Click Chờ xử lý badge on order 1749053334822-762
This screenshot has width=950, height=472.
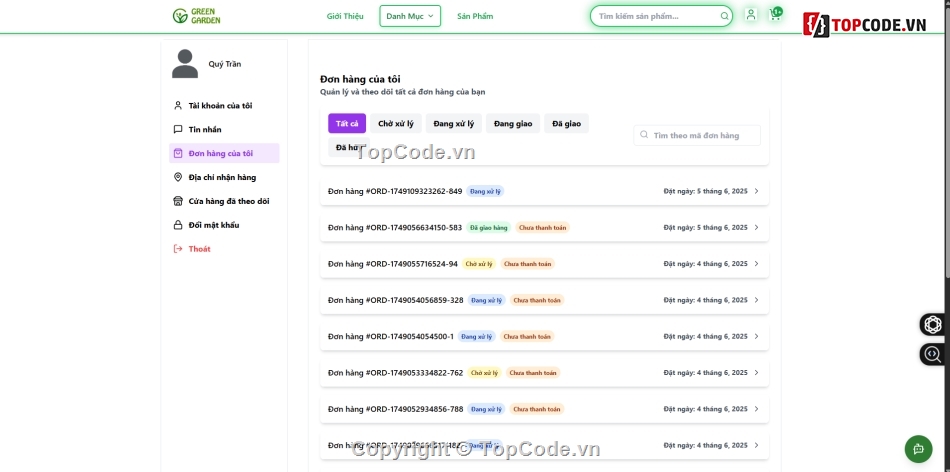point(484,373)
